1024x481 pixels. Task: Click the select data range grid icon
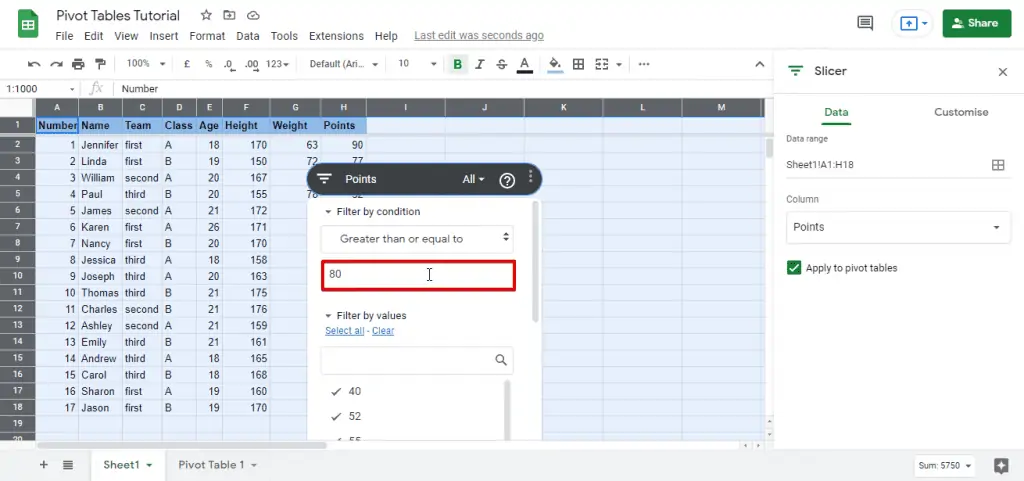coord(998,165)
